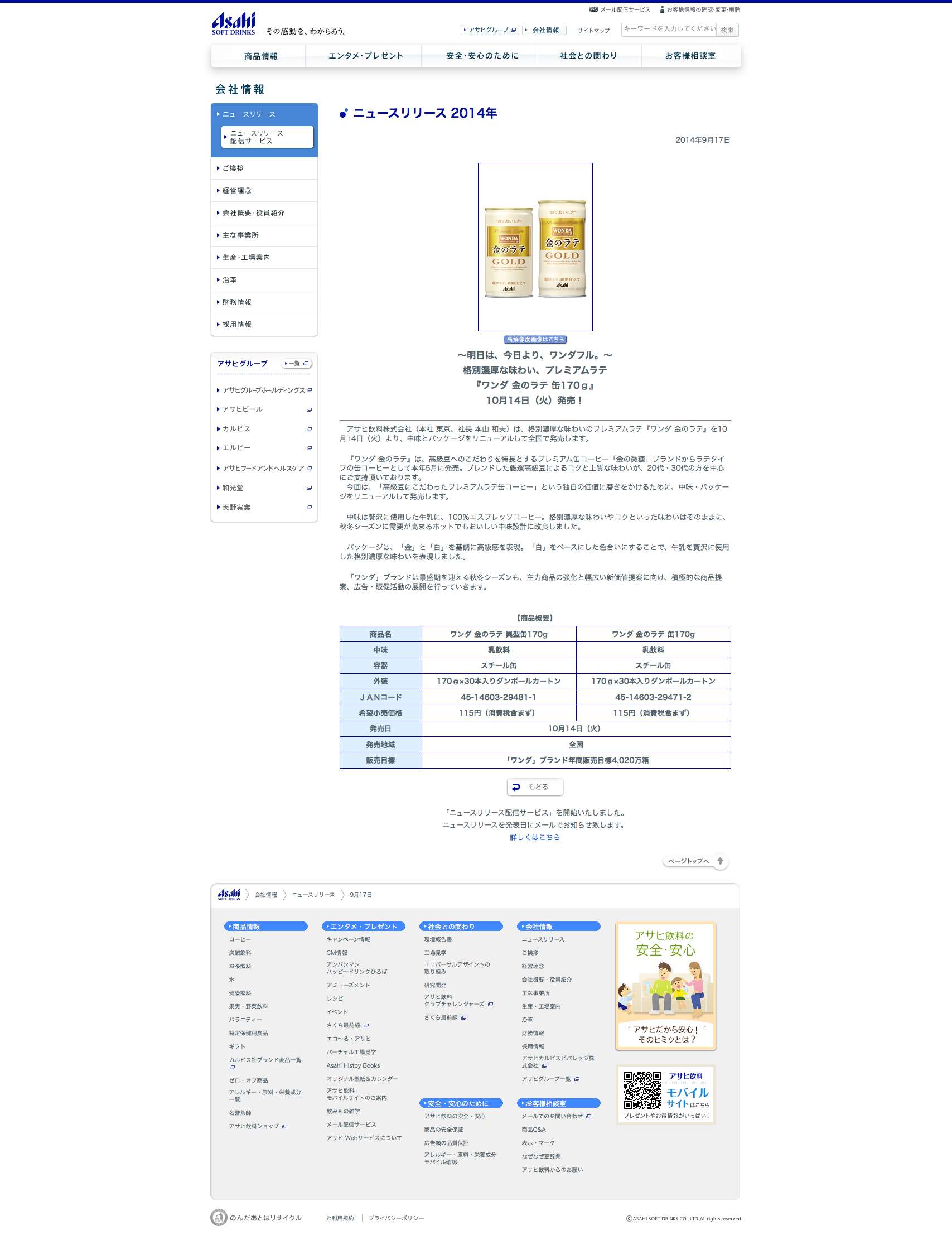The height and width of the screenshot is (1240, 952).
Task: Click the small Asahi logo in footer breadcrumb
Action: (229, 894)
